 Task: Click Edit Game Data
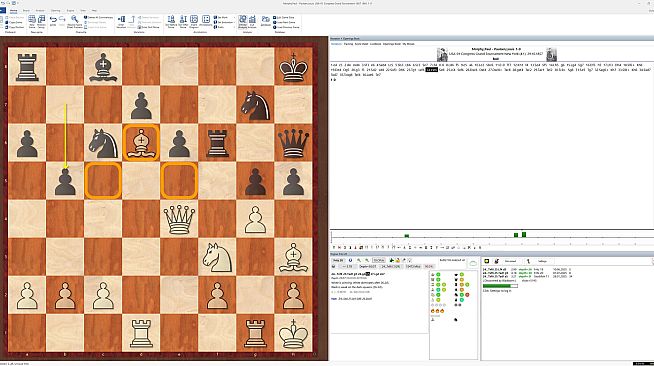[x=284, y=18]
